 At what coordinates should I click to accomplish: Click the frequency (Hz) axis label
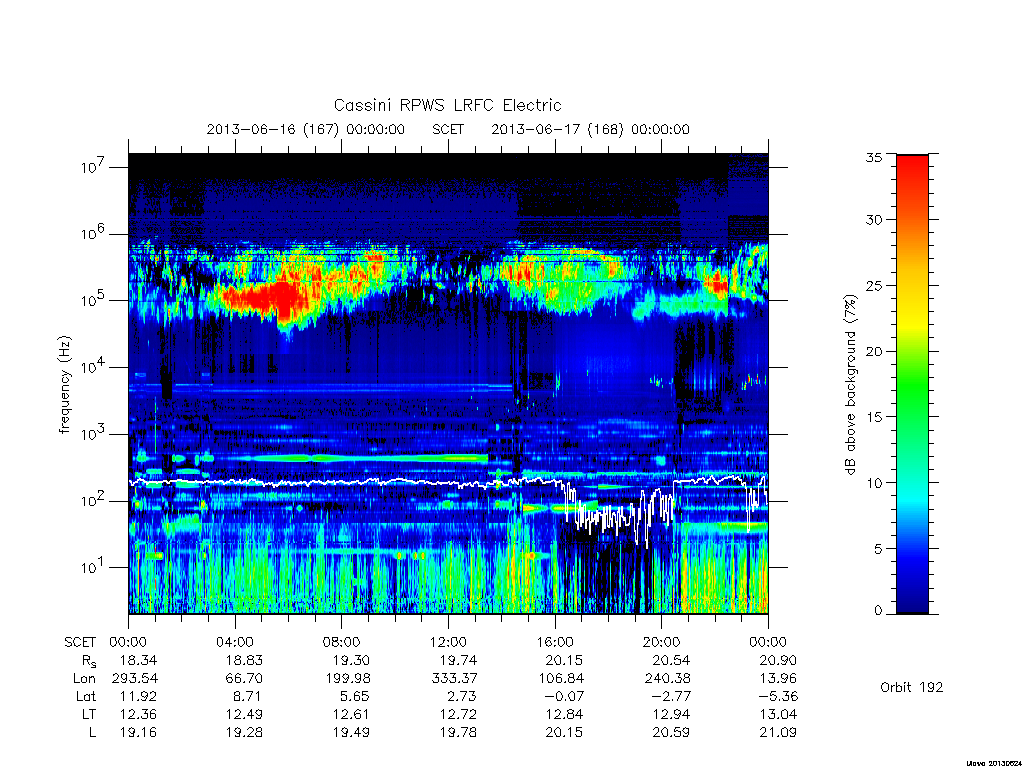(64, 385)
